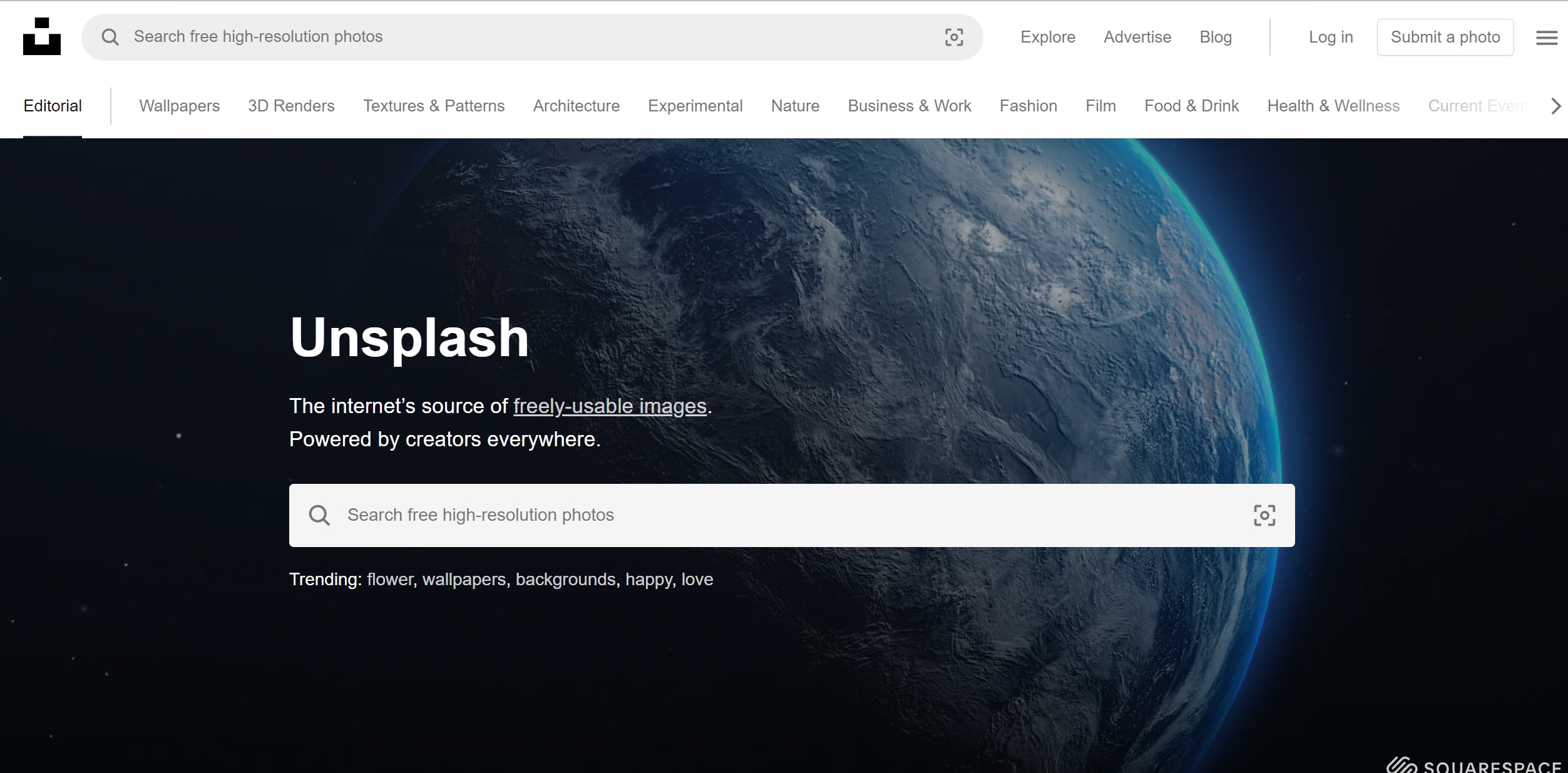Go to the Architecture category
This screenshot has height=773, width=1568.
point(576,106)
